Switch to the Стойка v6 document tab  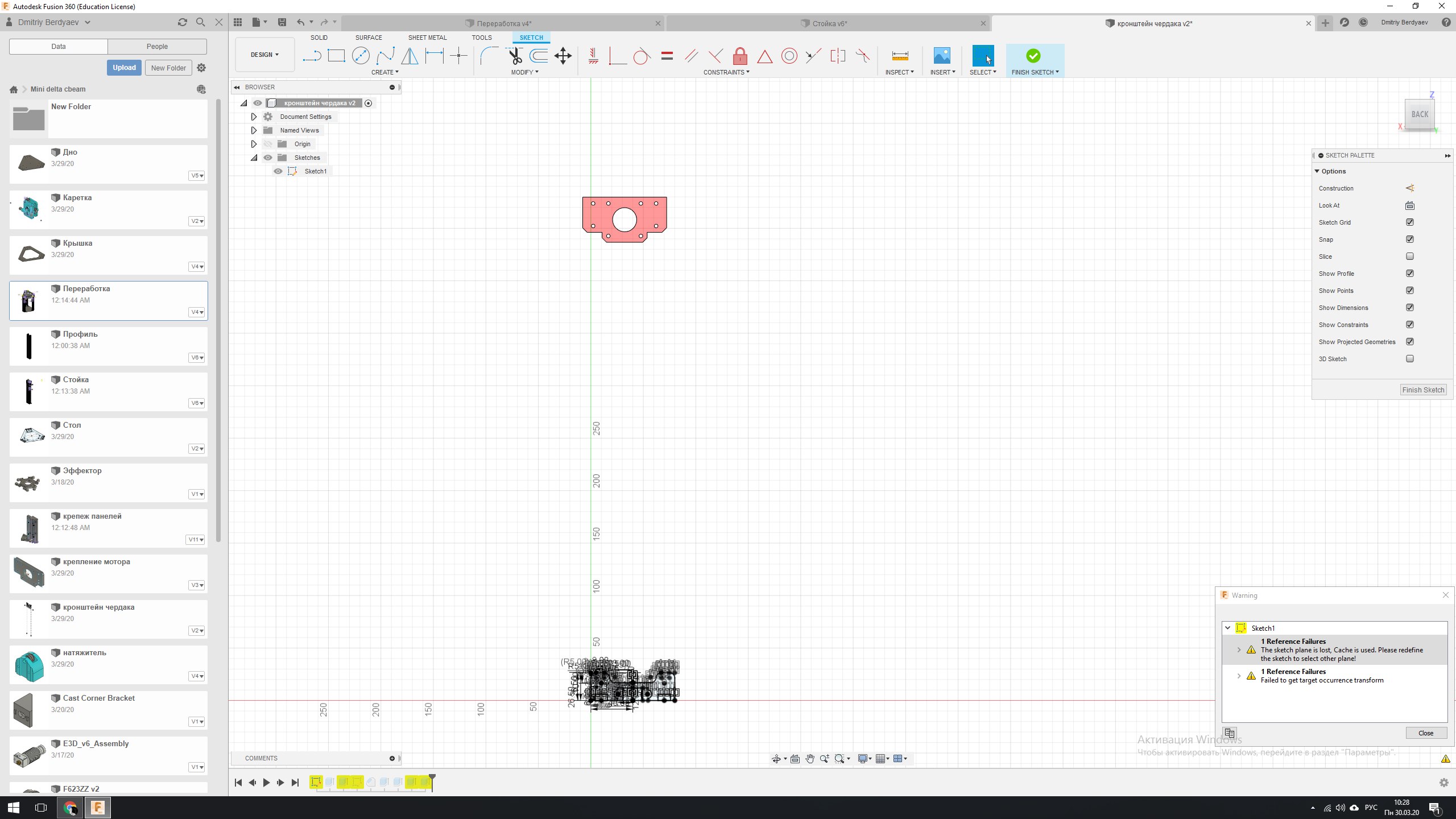[828, 23]
